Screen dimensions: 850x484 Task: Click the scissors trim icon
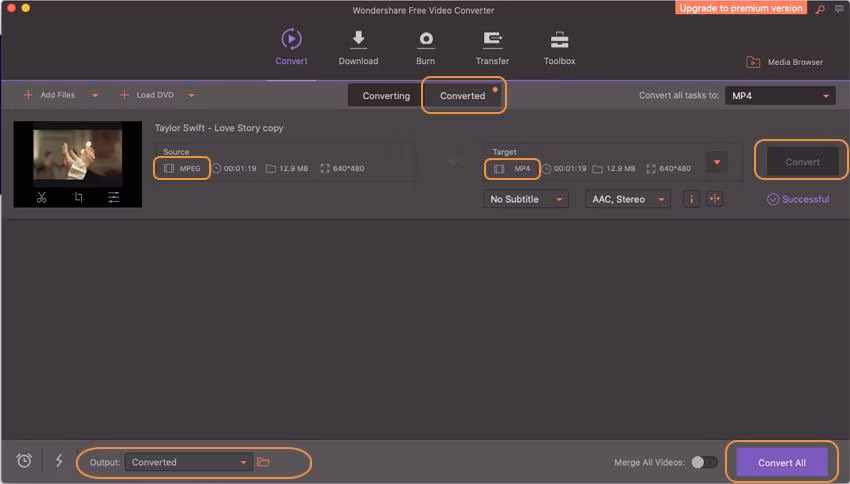coord(42,197)
